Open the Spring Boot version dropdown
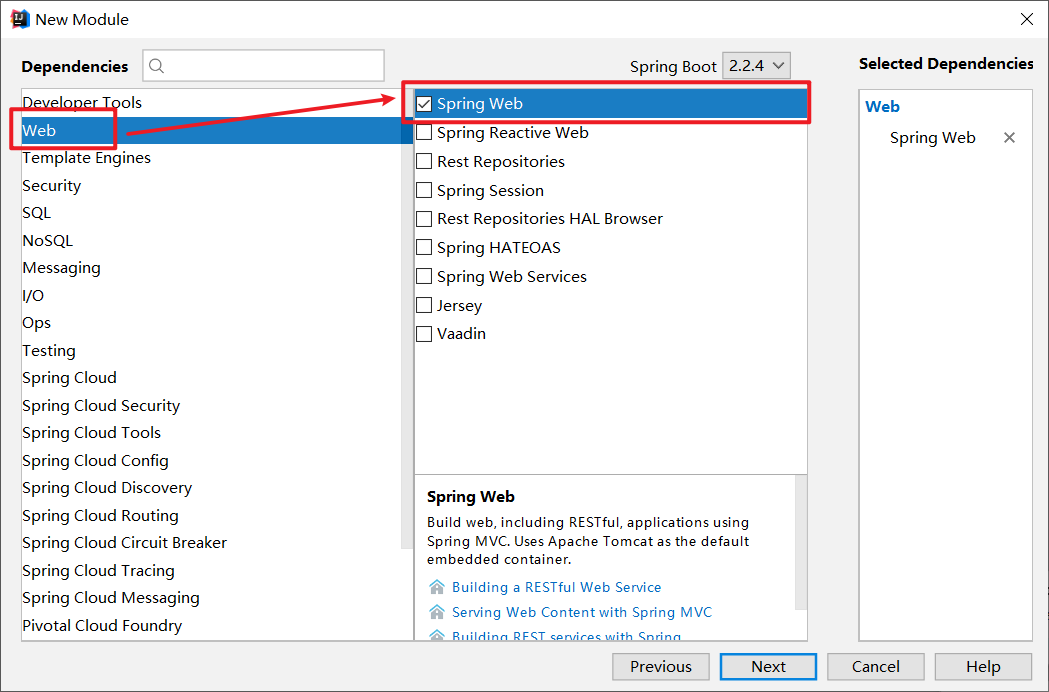 (x=756, y=66)
